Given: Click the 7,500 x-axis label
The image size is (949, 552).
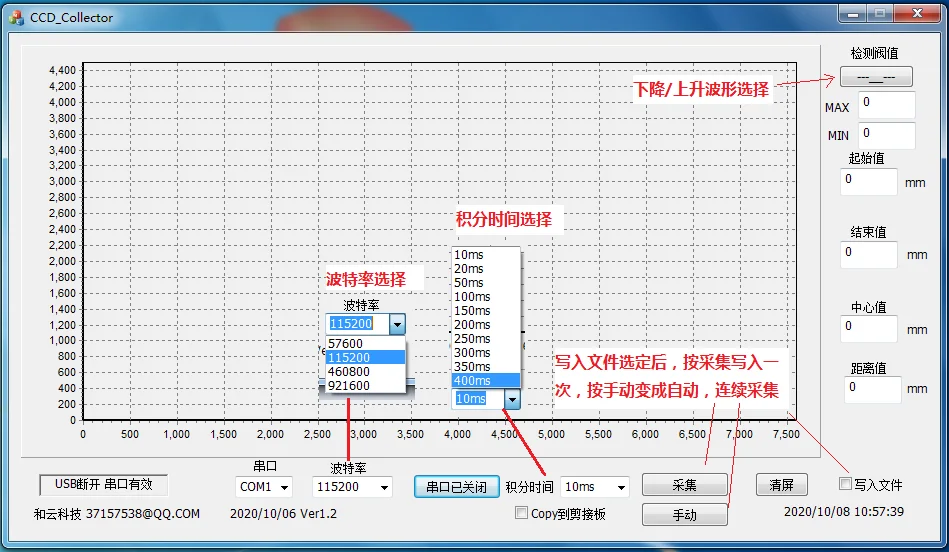Looking at the screenshot, I should click(786, 434).
